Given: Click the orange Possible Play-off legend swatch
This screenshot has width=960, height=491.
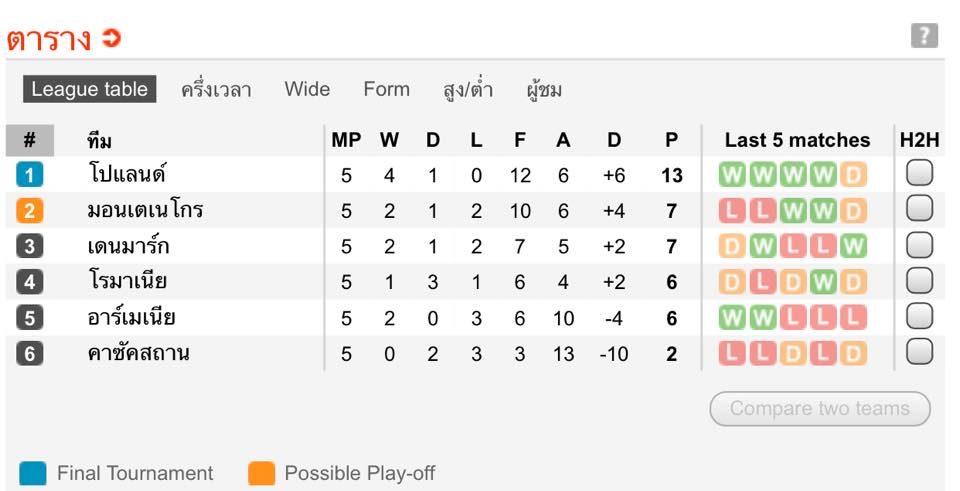Looking at the screenshot, I should [x=261, y=473].
